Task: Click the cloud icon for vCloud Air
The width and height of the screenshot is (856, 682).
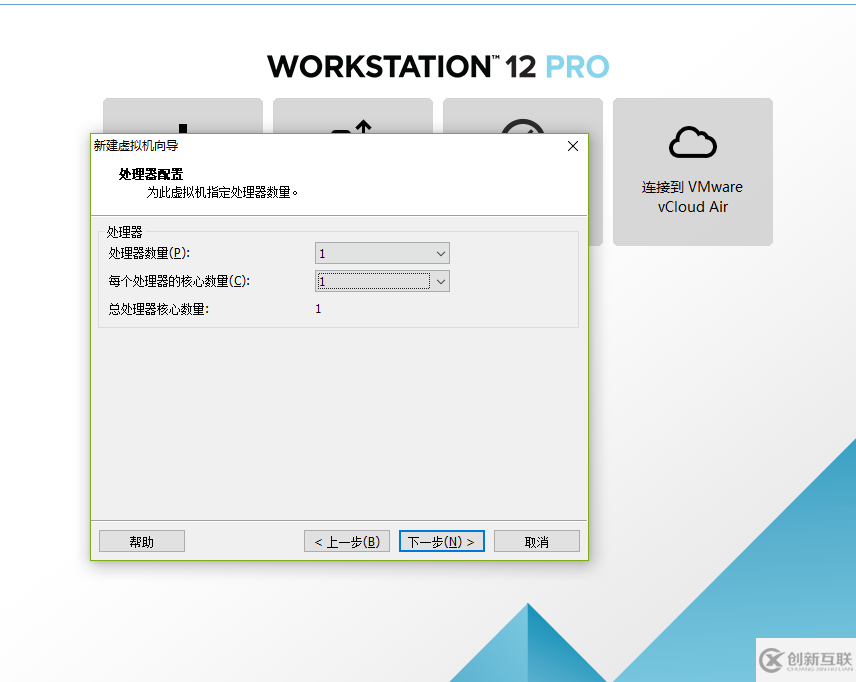Action: (693, 143)
